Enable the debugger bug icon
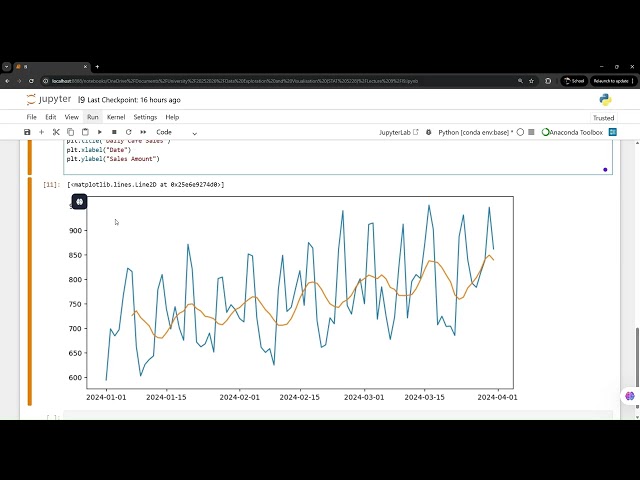 click(429, 132)
